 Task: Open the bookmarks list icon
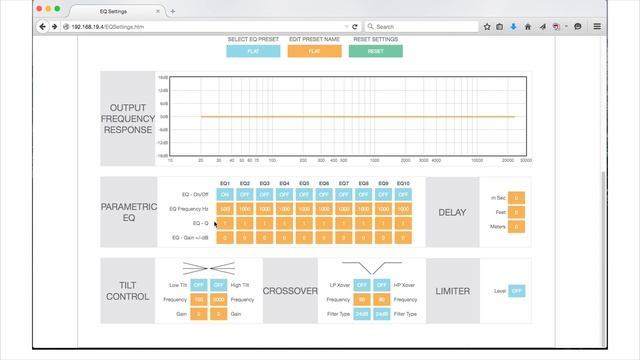(500, 27)
